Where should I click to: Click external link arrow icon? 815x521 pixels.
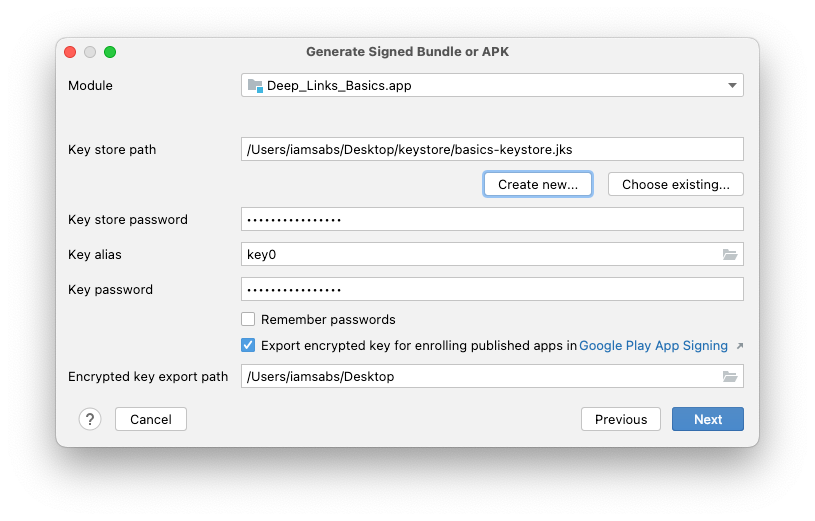pyautogui.click(x=739, y=346)
